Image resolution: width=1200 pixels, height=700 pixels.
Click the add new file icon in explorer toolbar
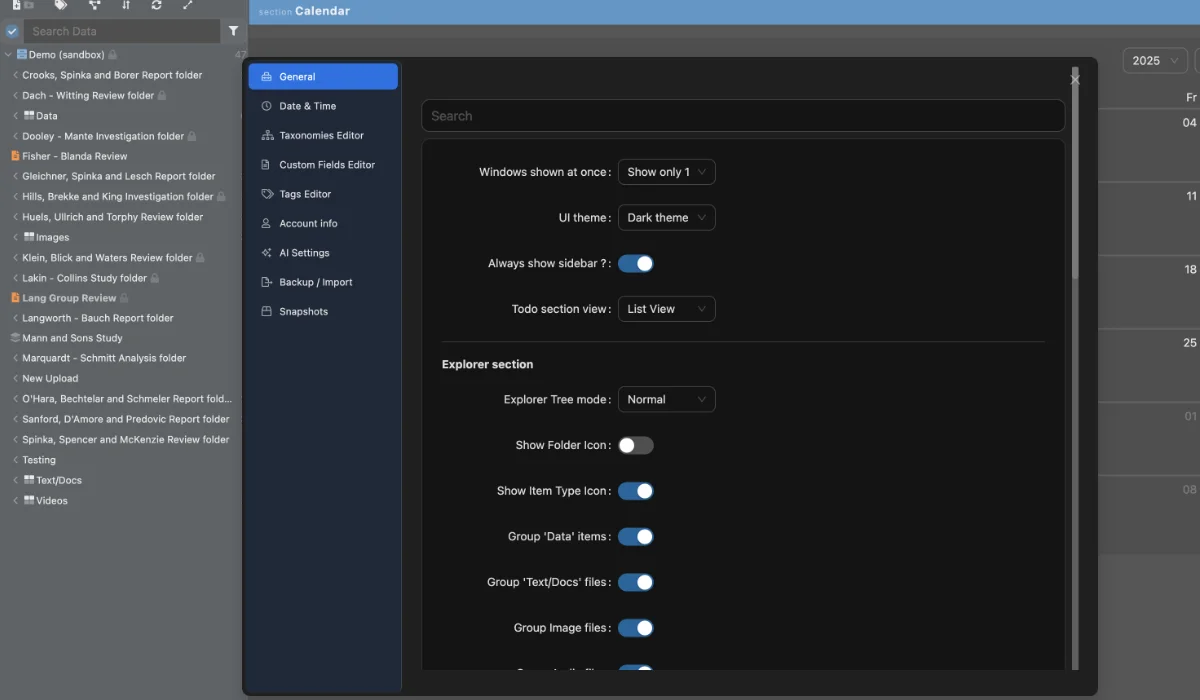16,5
